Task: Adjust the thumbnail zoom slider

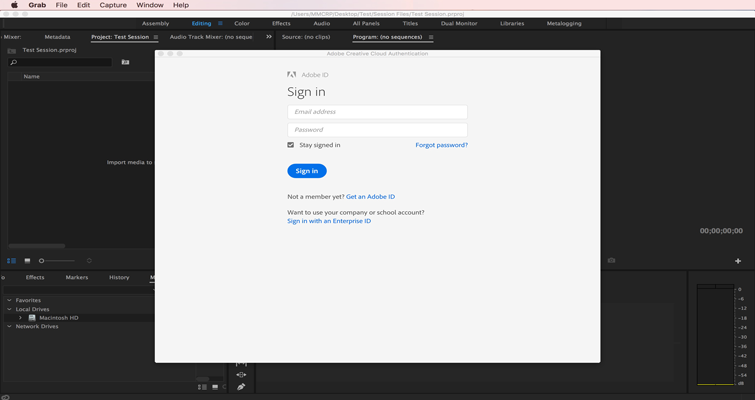Action: point(42,261)
